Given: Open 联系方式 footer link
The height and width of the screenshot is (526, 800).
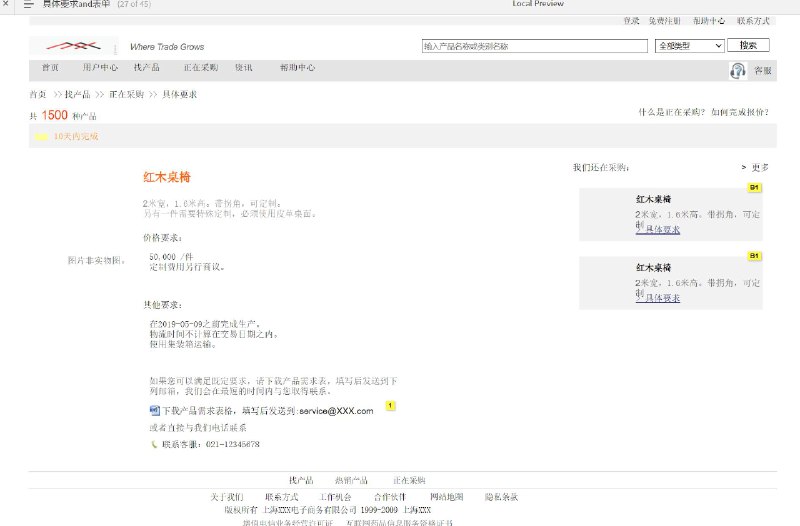Looking at the screenshot, I should [x=281, y=497].
